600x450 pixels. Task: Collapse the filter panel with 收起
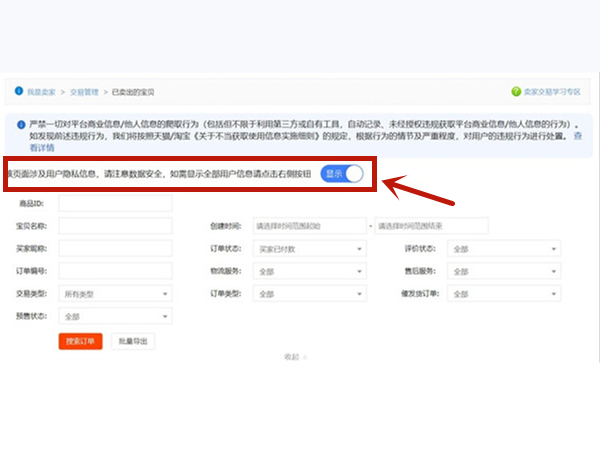coord(292,356)
